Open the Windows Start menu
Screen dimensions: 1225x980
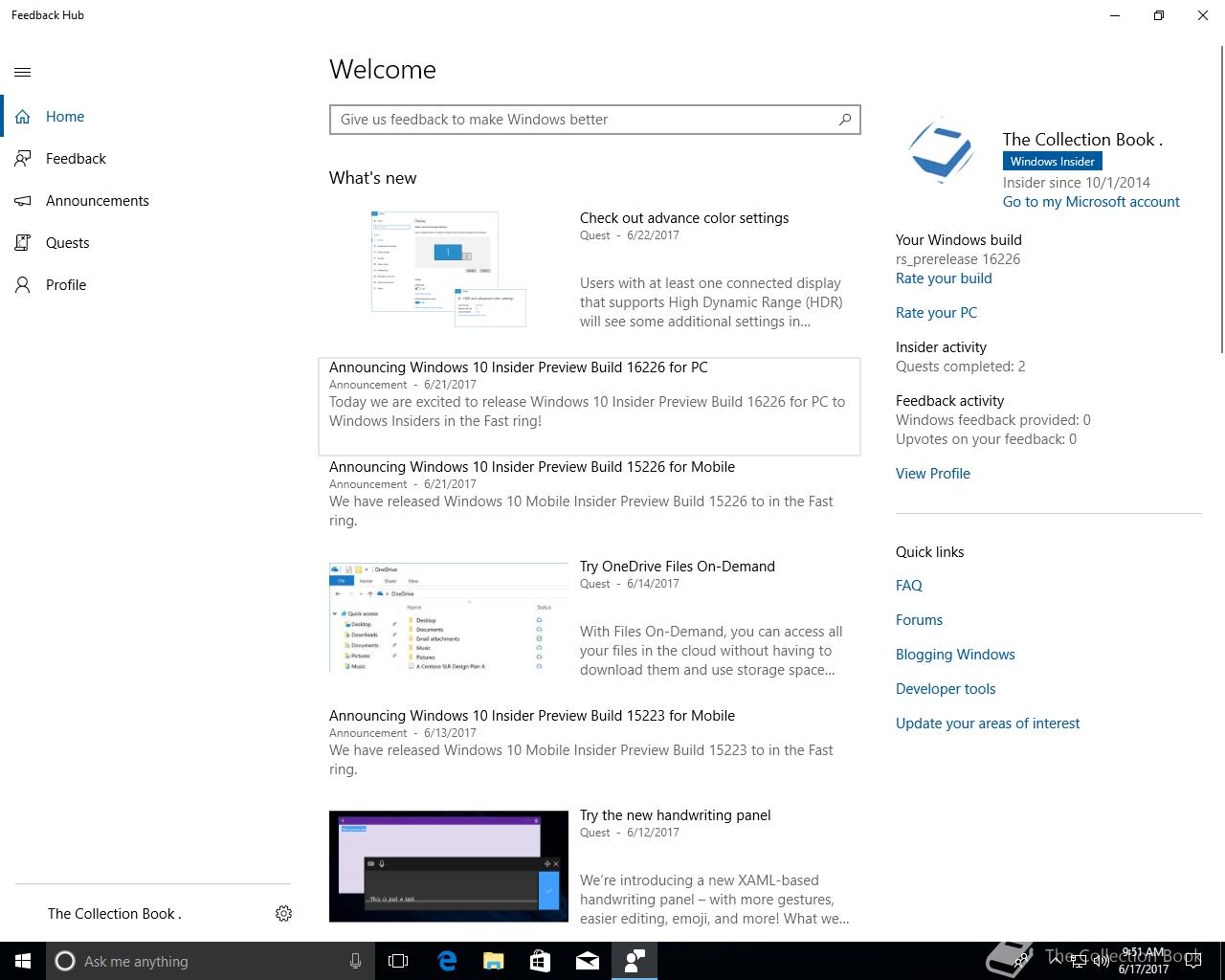coord(23,961)
